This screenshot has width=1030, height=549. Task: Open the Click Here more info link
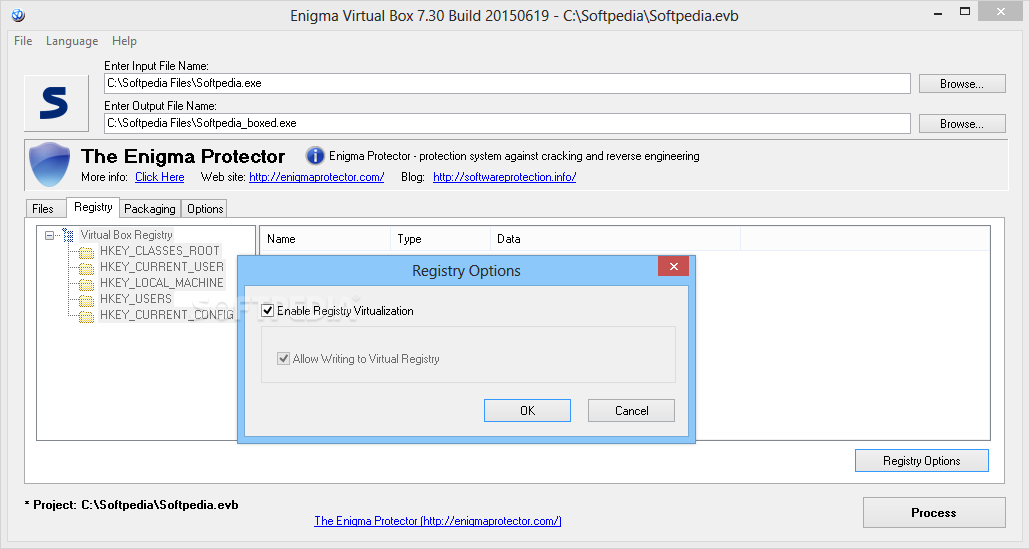pyautogui.click(x=160, y=177)
